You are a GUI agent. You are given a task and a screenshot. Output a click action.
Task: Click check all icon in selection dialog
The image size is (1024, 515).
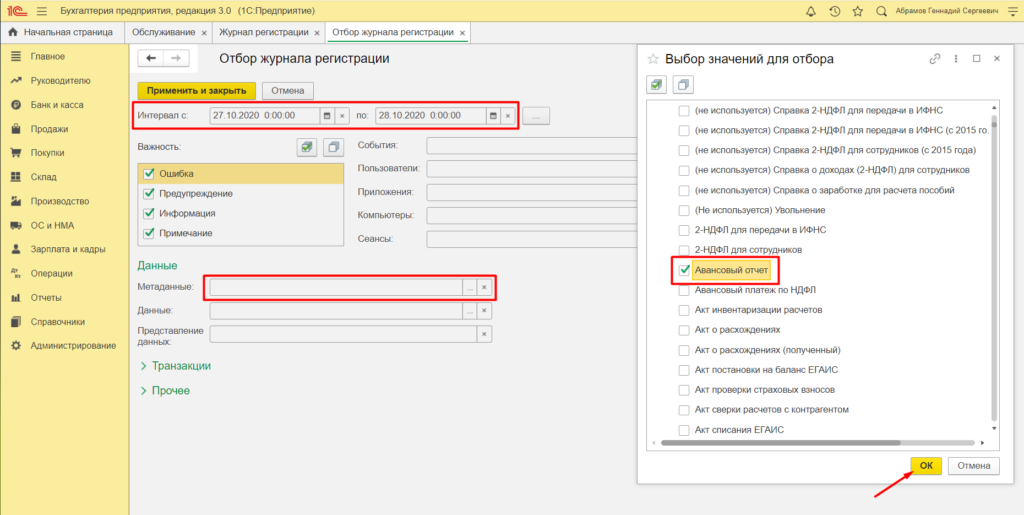(x=656, y=85)
